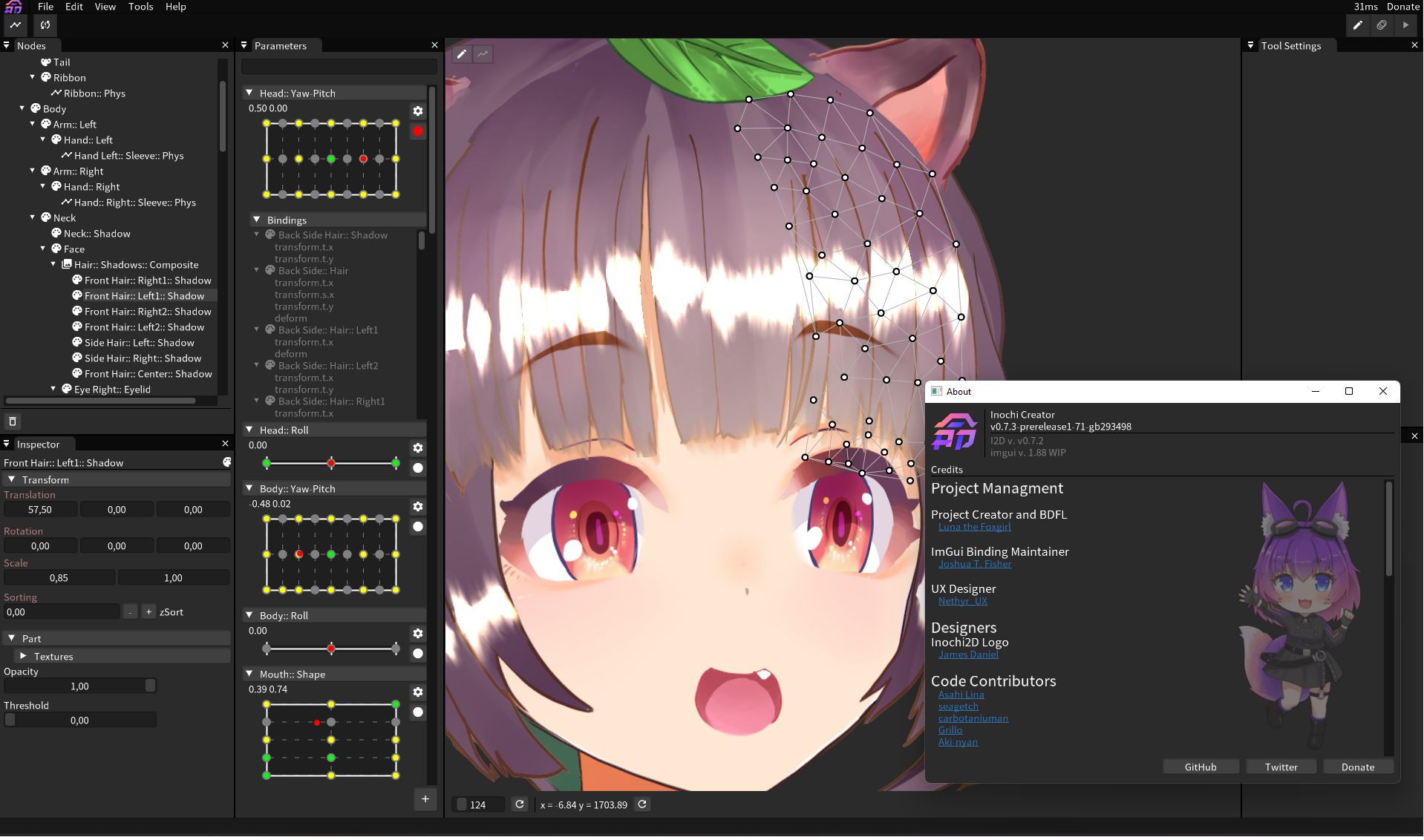Click the GitHub button in About dialog
This screenshot has width=1424, height=840.
(x=1200, y=767)
